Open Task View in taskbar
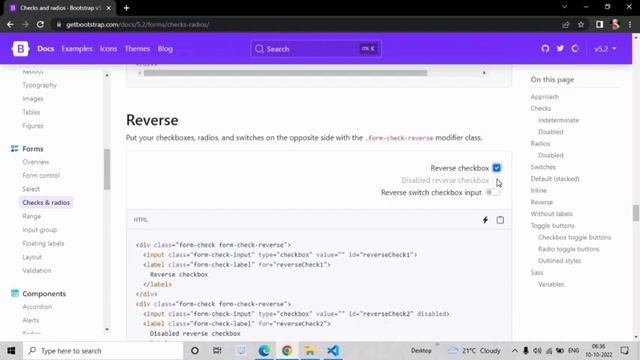This screenshot has height=360, width=640. coord(217,351)
